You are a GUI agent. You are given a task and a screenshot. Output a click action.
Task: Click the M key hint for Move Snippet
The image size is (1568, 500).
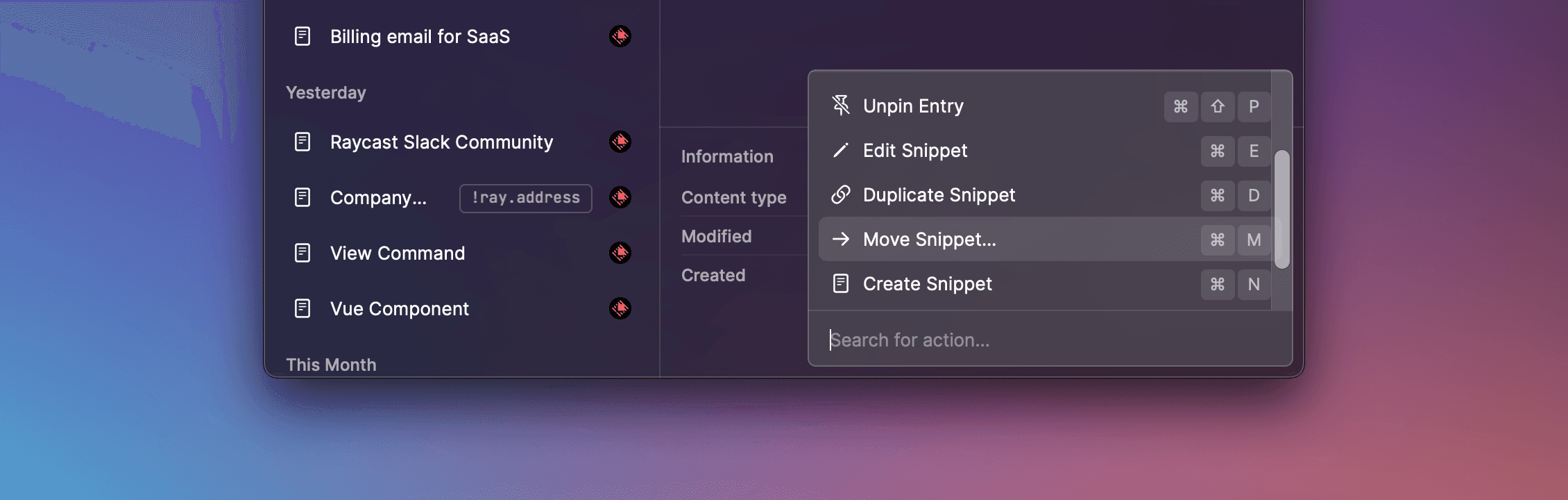click(1254, 240)
